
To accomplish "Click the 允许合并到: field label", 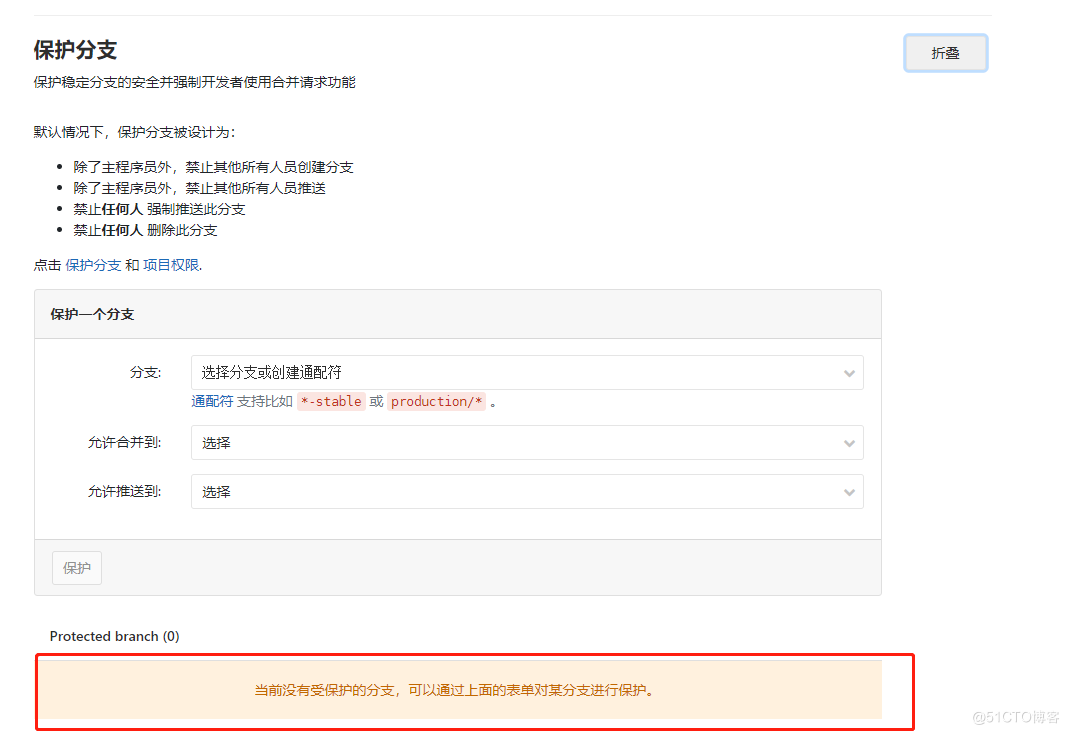I will [125, 442].
